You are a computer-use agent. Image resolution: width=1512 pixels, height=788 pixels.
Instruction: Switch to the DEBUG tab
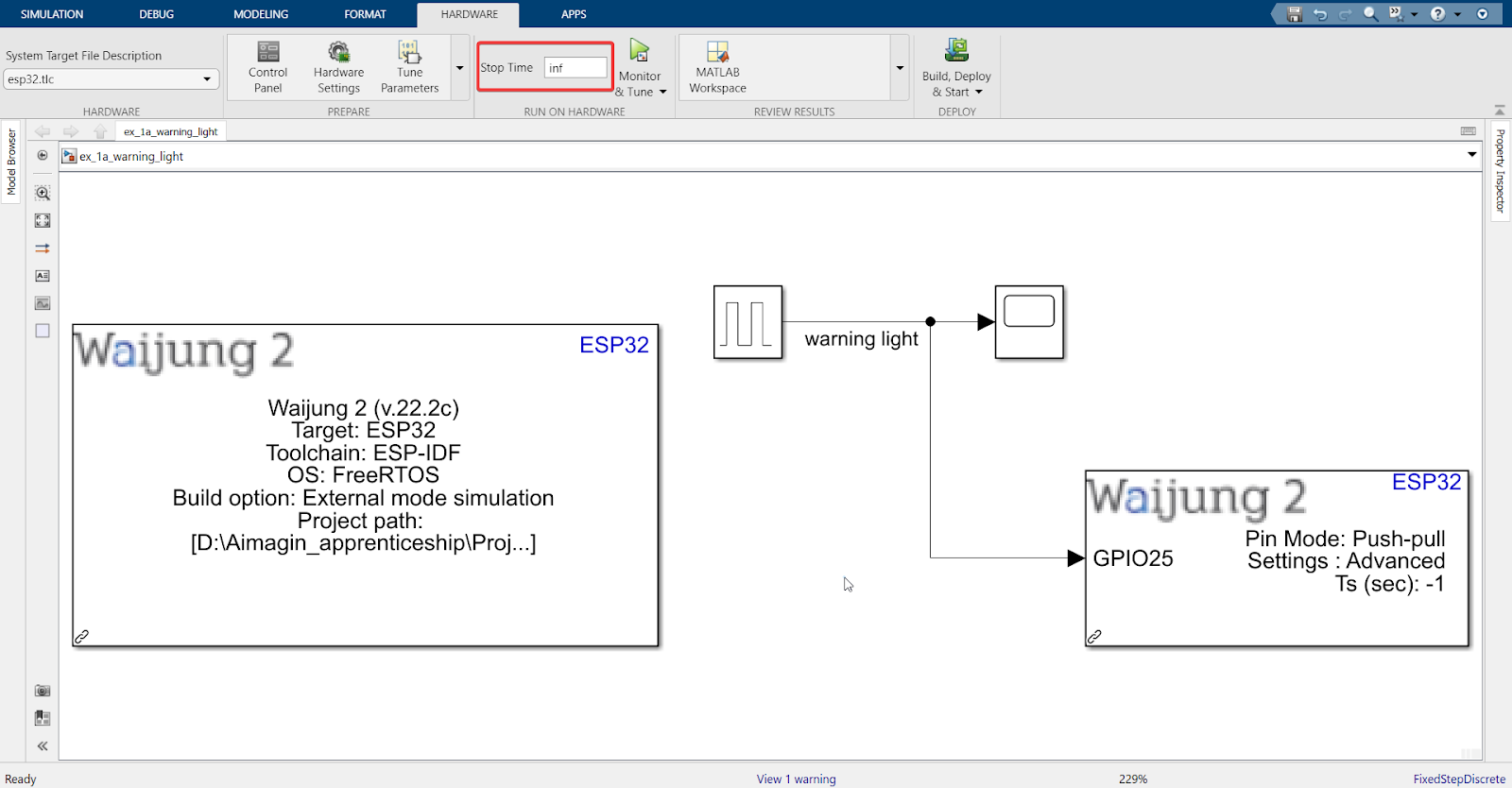click(157, 14)
